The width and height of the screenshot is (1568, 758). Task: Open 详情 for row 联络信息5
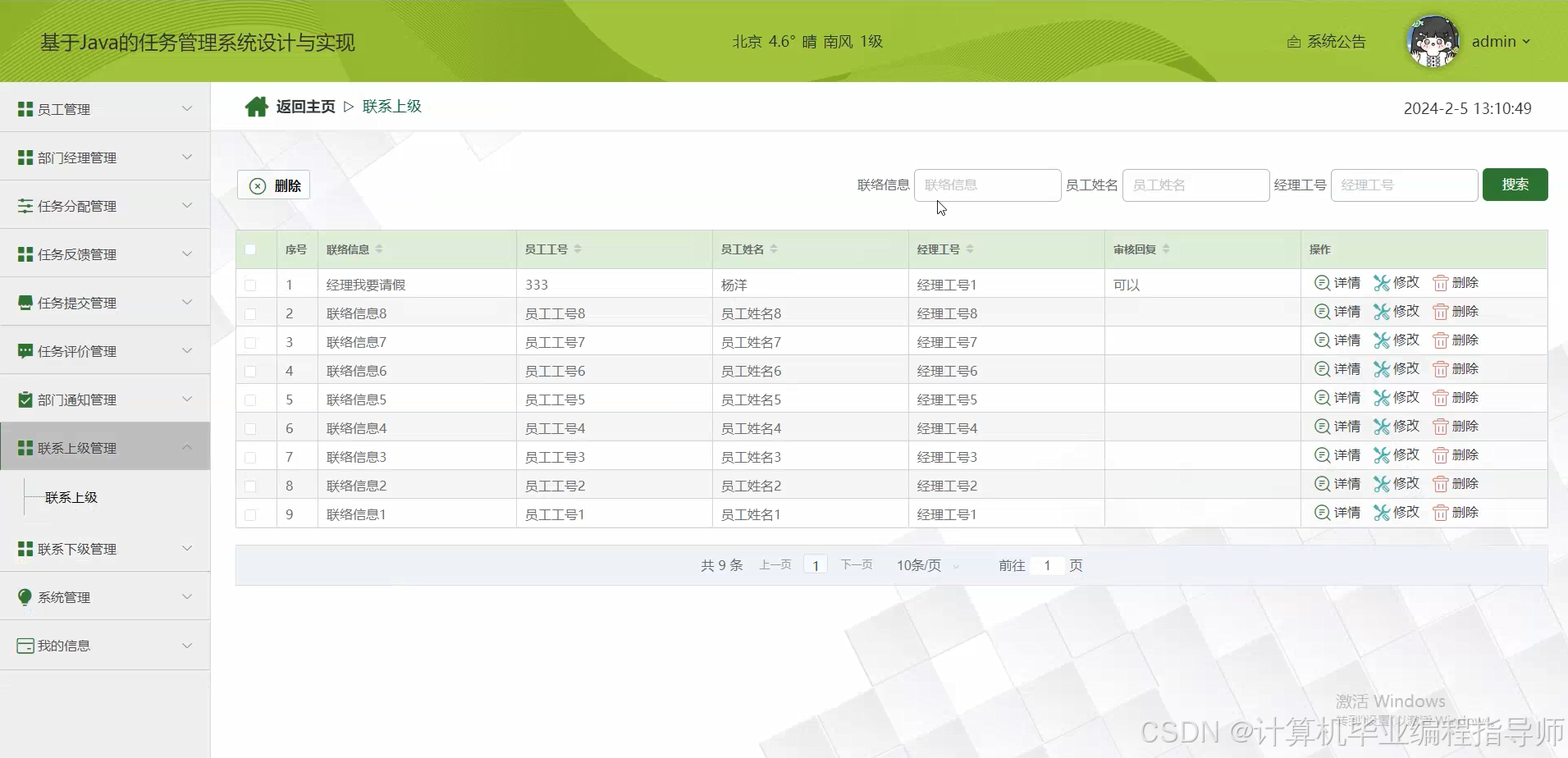(x=1337, y=398)
